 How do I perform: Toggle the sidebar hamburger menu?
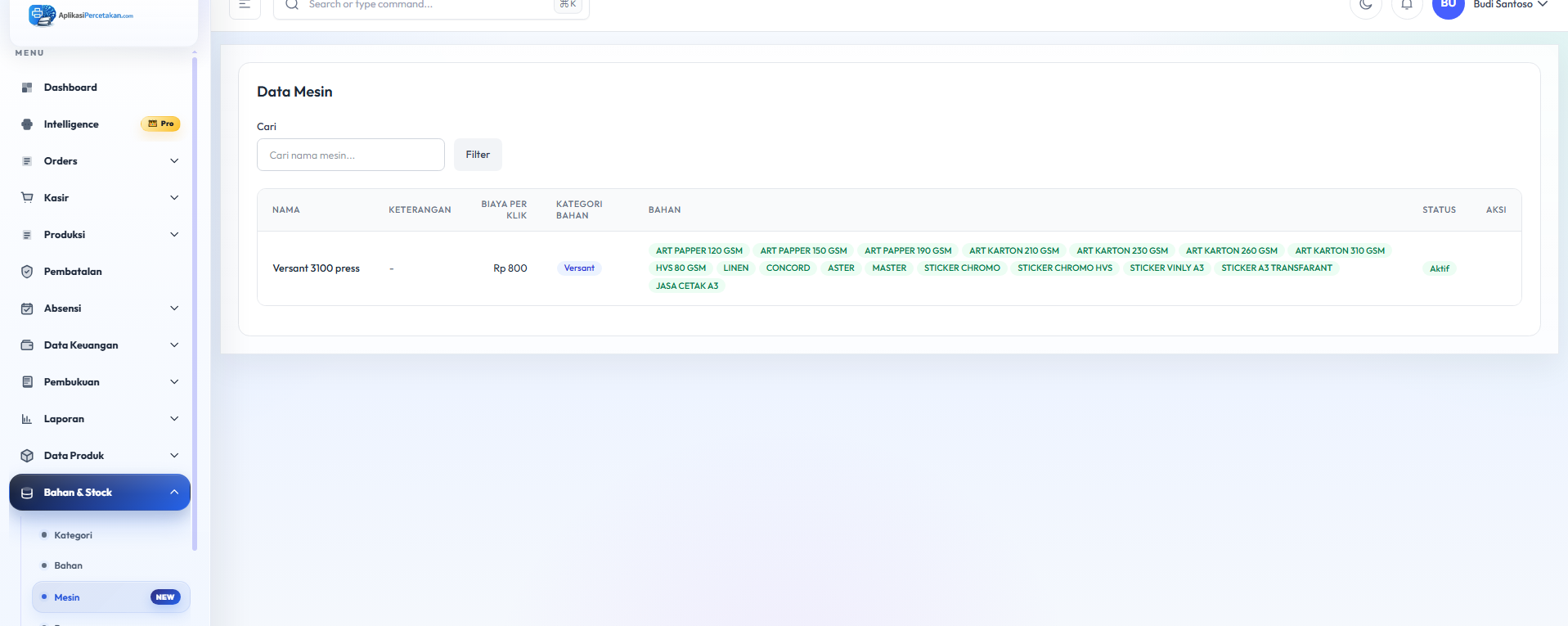(x=245, y=5)
